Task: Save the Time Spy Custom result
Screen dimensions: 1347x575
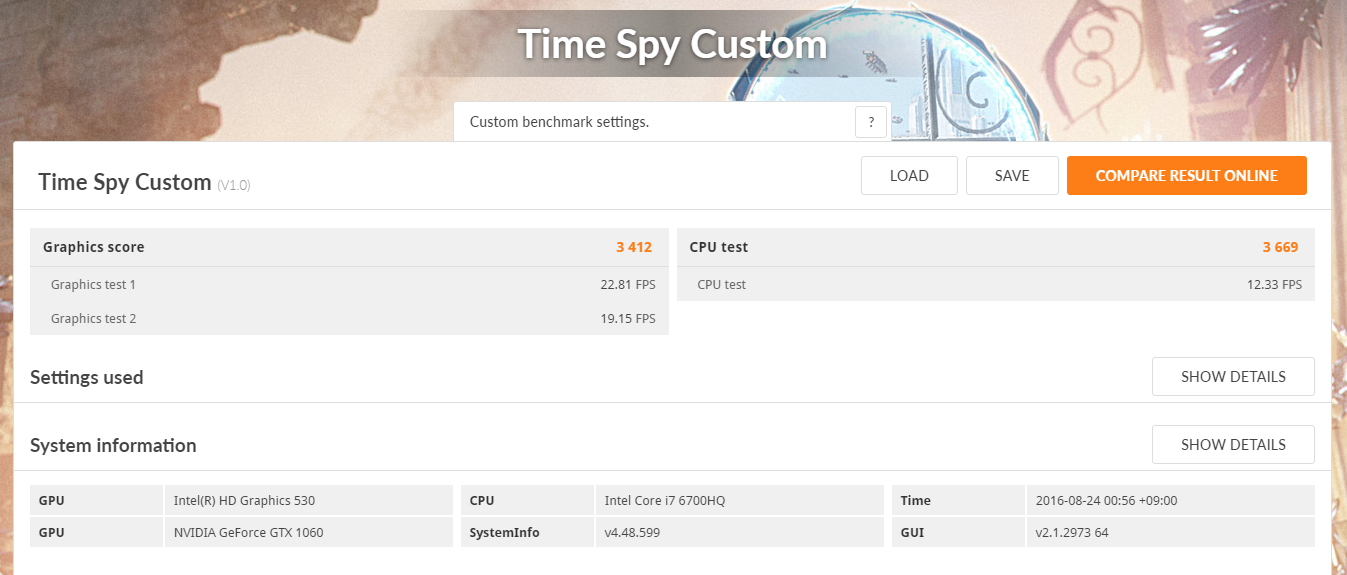Action: coord(1012,175)
